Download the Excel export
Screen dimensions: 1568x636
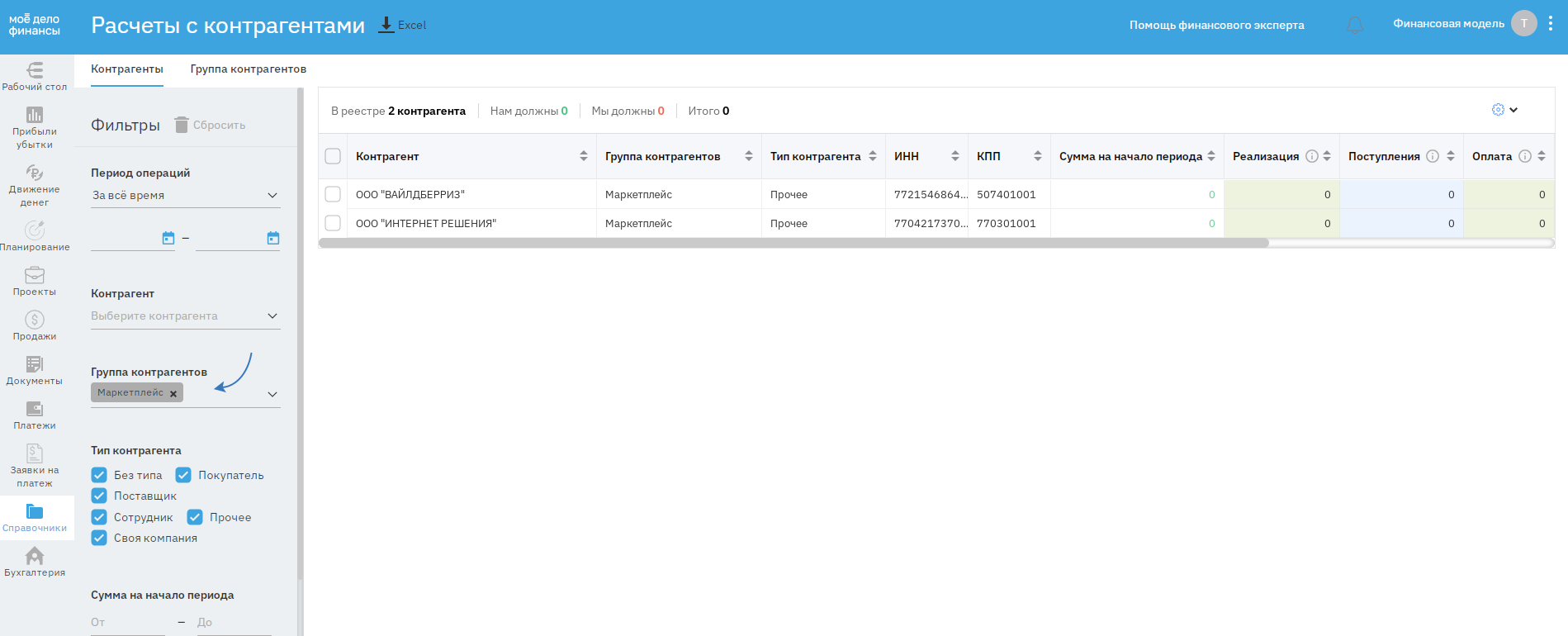pyautogui.click(x=402, y=25)
